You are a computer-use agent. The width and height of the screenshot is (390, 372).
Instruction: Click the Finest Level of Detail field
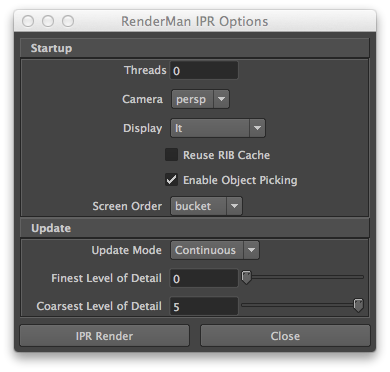204,278
